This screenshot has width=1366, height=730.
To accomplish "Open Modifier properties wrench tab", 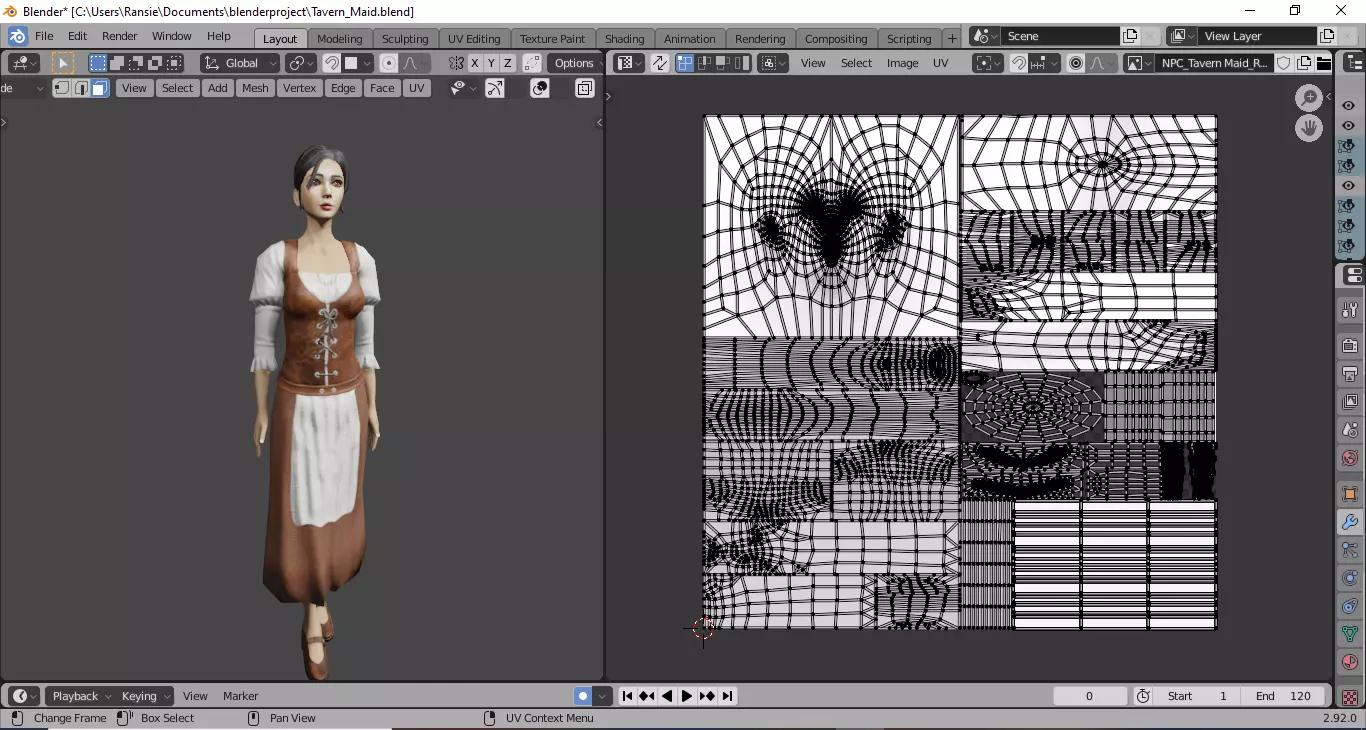I will [x=1350, y=522].
